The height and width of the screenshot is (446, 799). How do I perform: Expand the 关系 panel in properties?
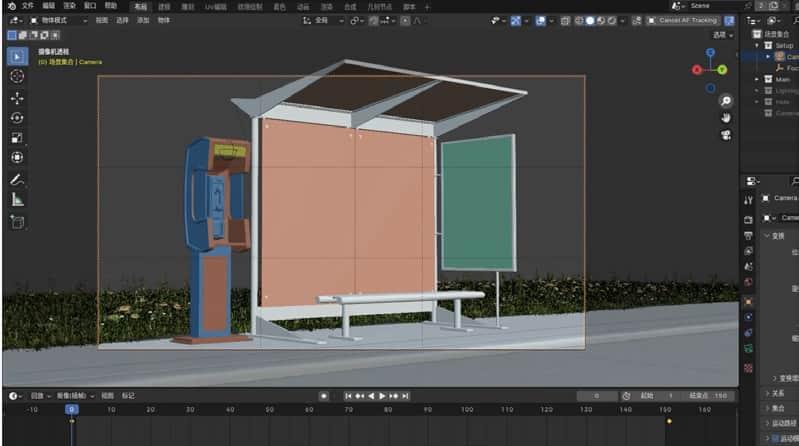point(775,393)
